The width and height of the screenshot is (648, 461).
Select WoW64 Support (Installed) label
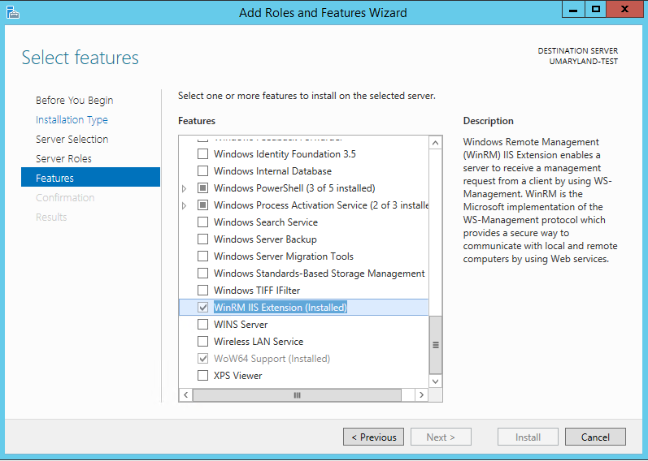pos(272,359)
